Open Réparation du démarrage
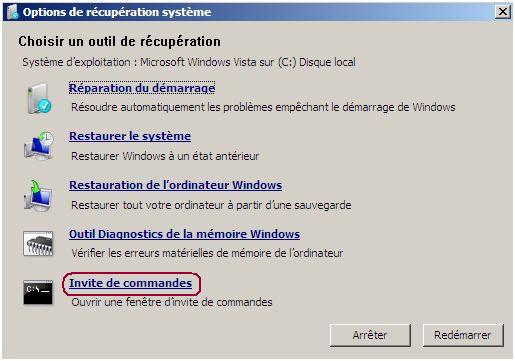This screenshot has width=515, height=361. [x=142, y=88]
